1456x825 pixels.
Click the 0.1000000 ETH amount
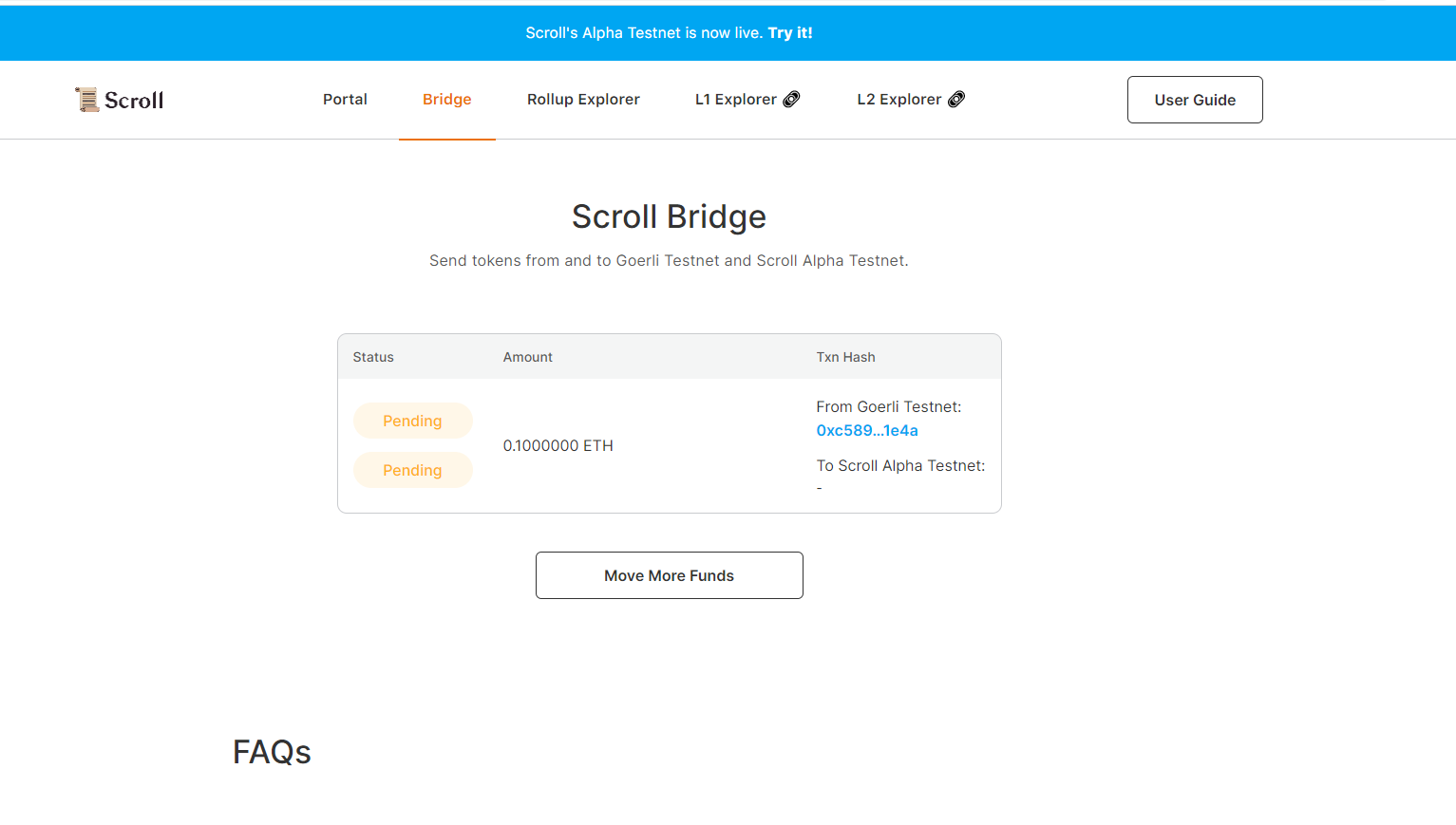pos(558,445)
